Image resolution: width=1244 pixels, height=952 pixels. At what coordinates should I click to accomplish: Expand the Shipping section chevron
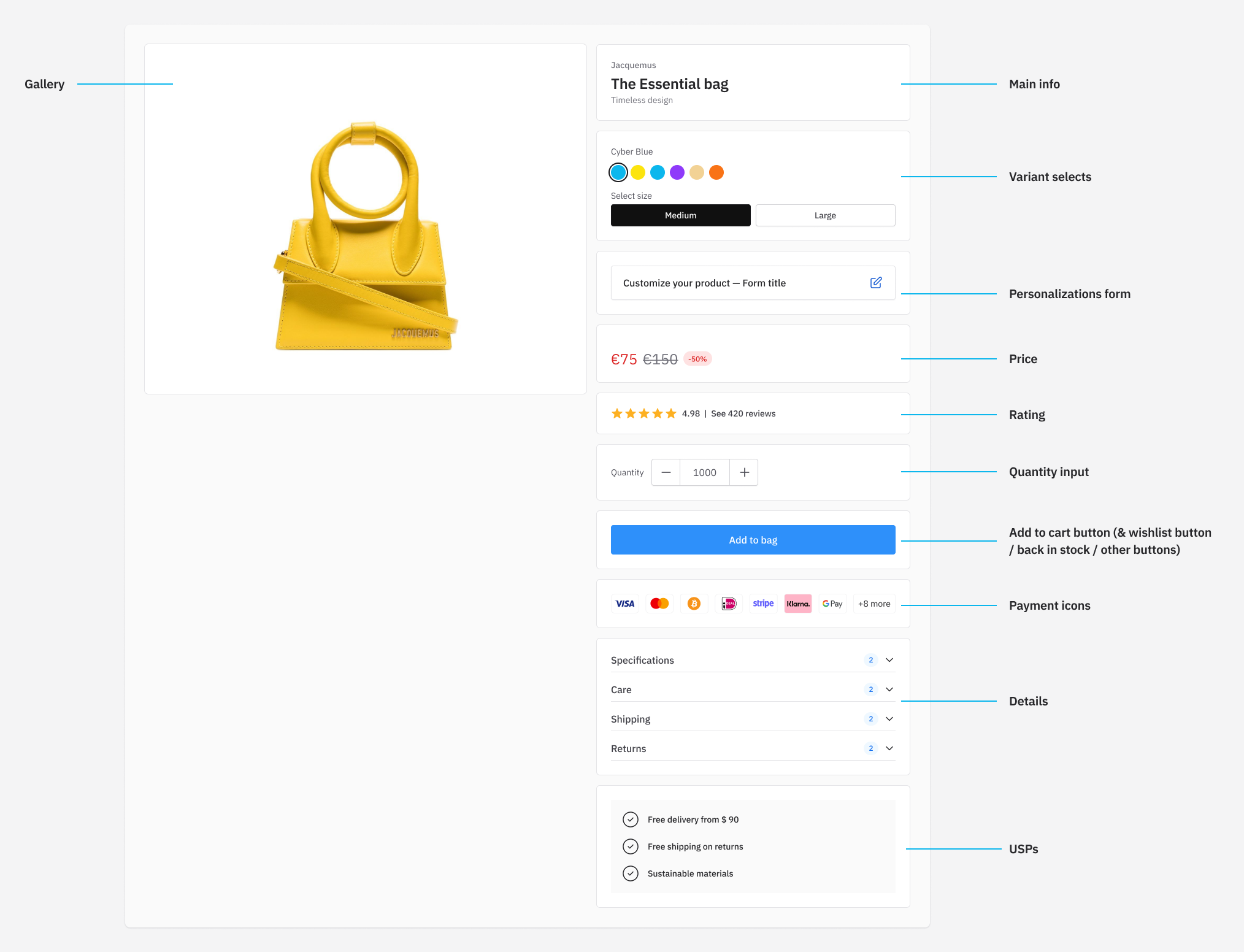coord(889,719)
